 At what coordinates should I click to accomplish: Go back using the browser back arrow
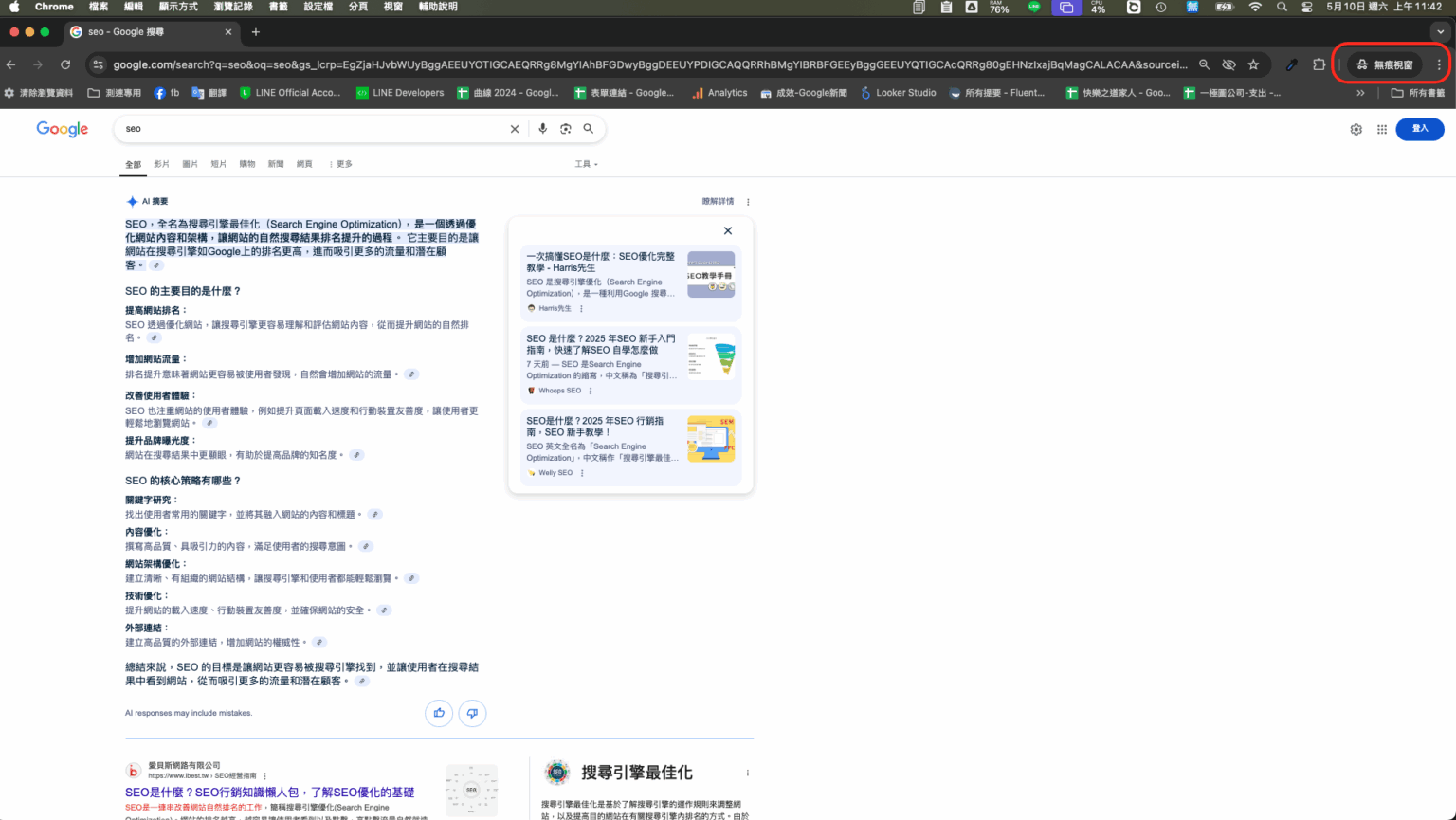(11, 64)
